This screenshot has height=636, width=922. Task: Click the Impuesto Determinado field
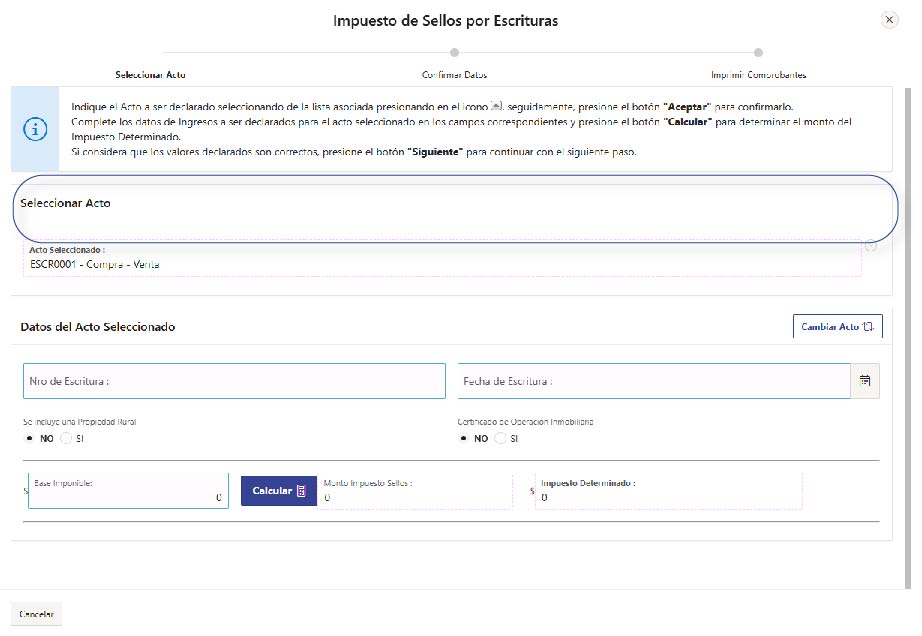coord(700,491)
